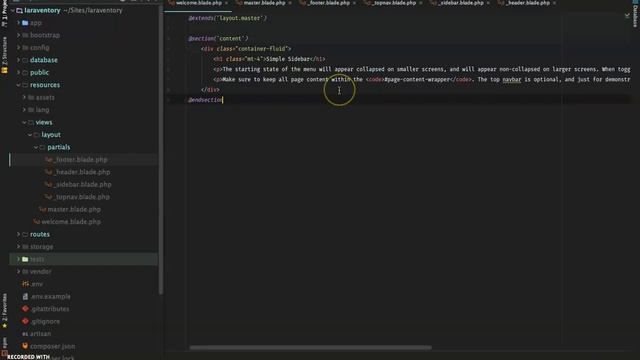640x360 pixels.
Task: Click the project panel vertical scrollbar
Action: [x=161, y=150]
